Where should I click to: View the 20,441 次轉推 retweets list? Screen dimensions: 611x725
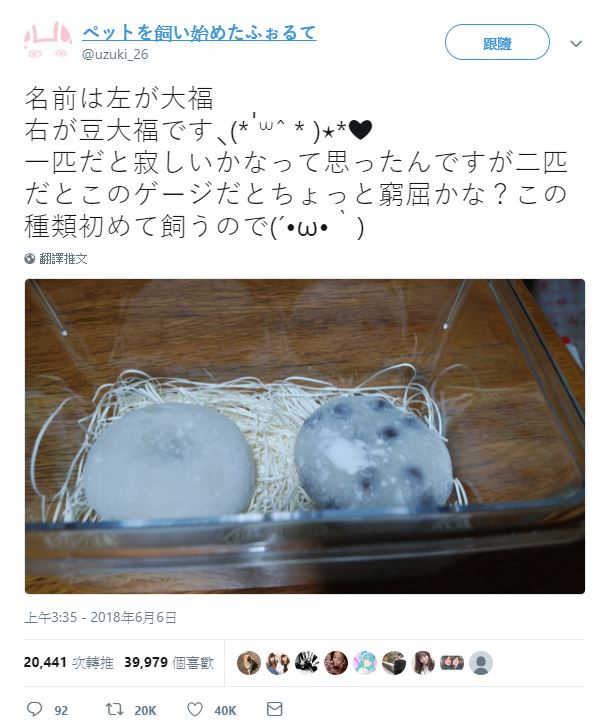point(68,663)
